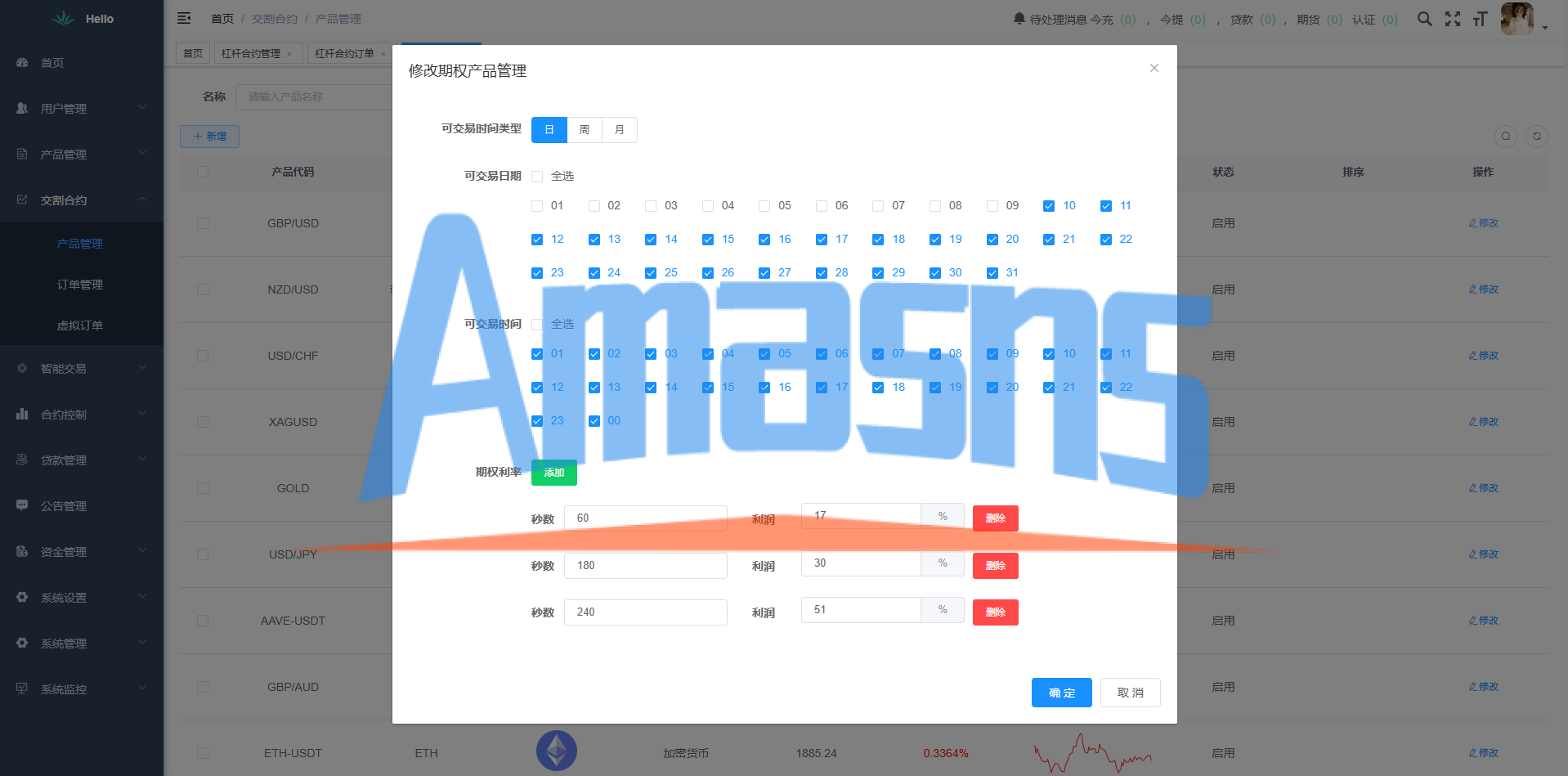Switch to the 首页 tab below the header
This screenshot has height=776, width=1568.
click(x=193, y=54)
